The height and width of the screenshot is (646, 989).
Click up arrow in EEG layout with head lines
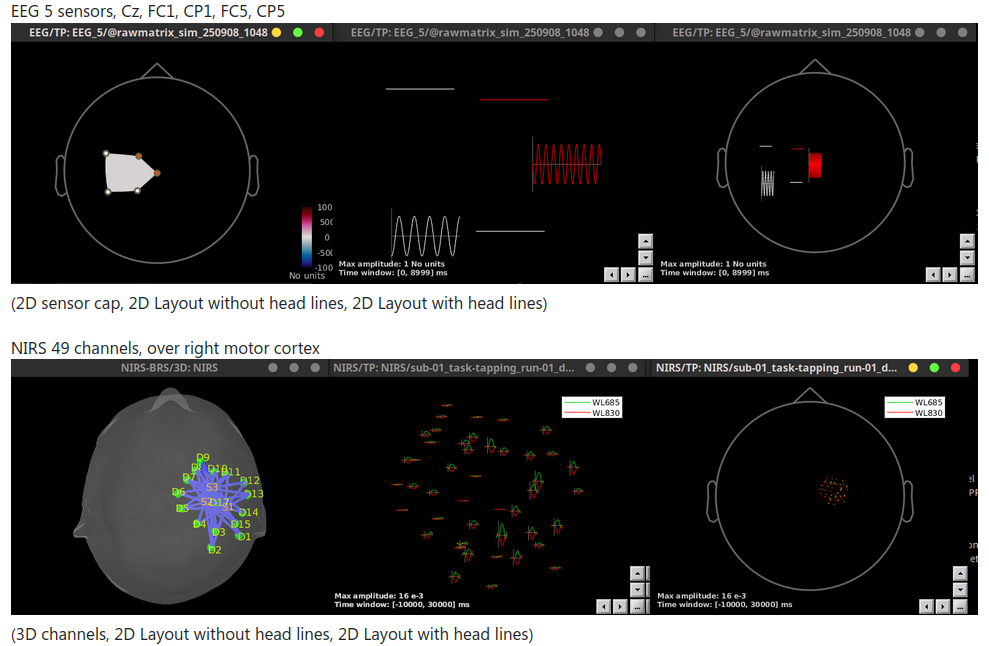(x=966, y=240)
